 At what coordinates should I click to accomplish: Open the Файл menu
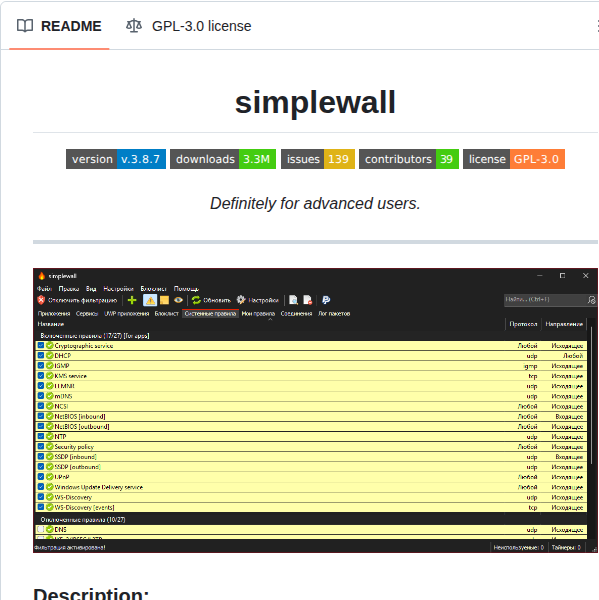tap(44, 289)
